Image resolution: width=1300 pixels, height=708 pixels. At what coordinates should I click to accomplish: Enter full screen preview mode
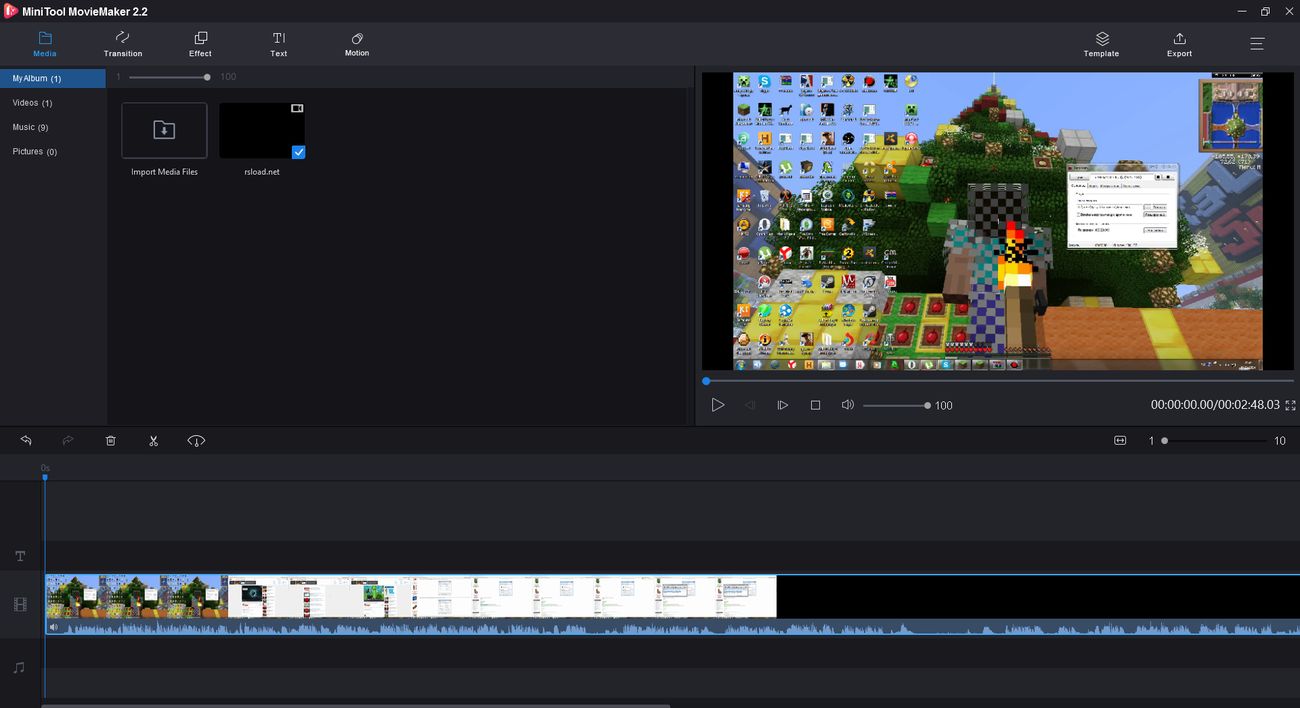point(1290,405)
